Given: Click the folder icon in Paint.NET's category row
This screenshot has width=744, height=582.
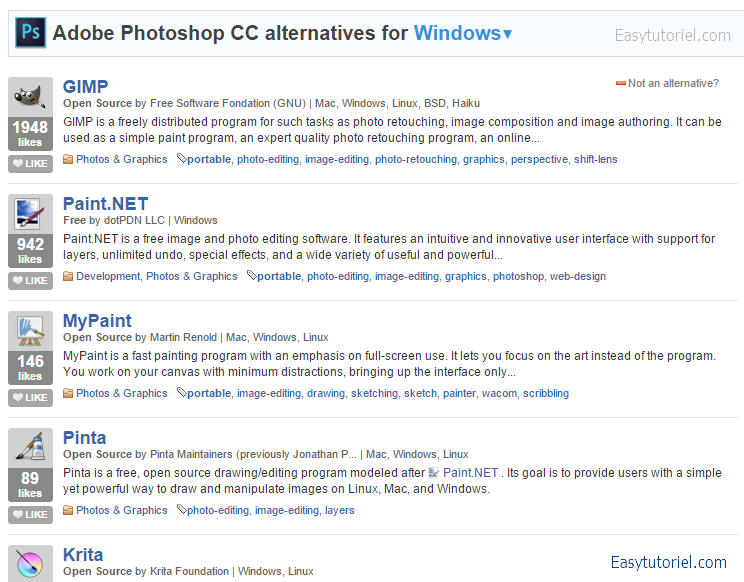Looking at the screenshot, I should tap(68, 276).
